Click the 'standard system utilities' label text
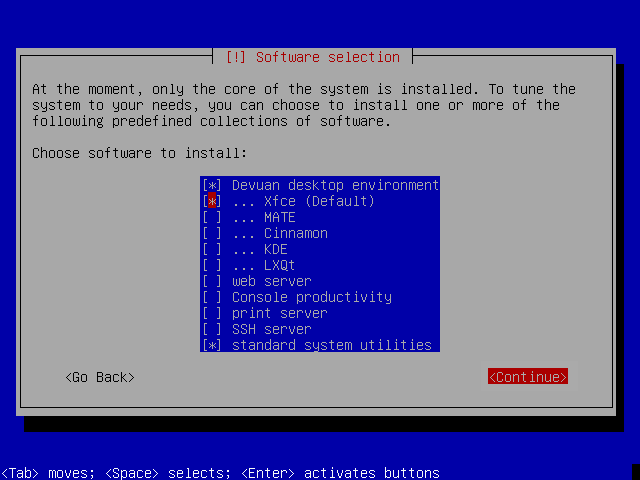 [331, 345]
